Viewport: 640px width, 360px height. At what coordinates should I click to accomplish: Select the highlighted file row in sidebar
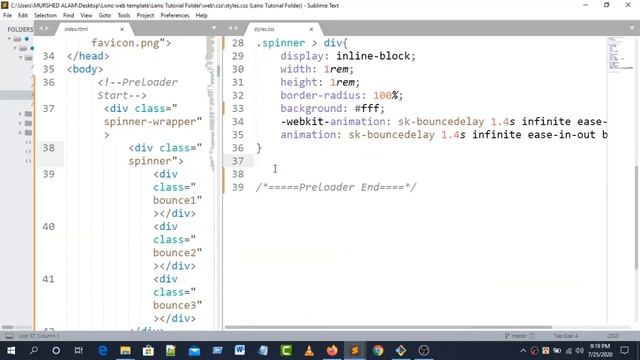(17, 95)
